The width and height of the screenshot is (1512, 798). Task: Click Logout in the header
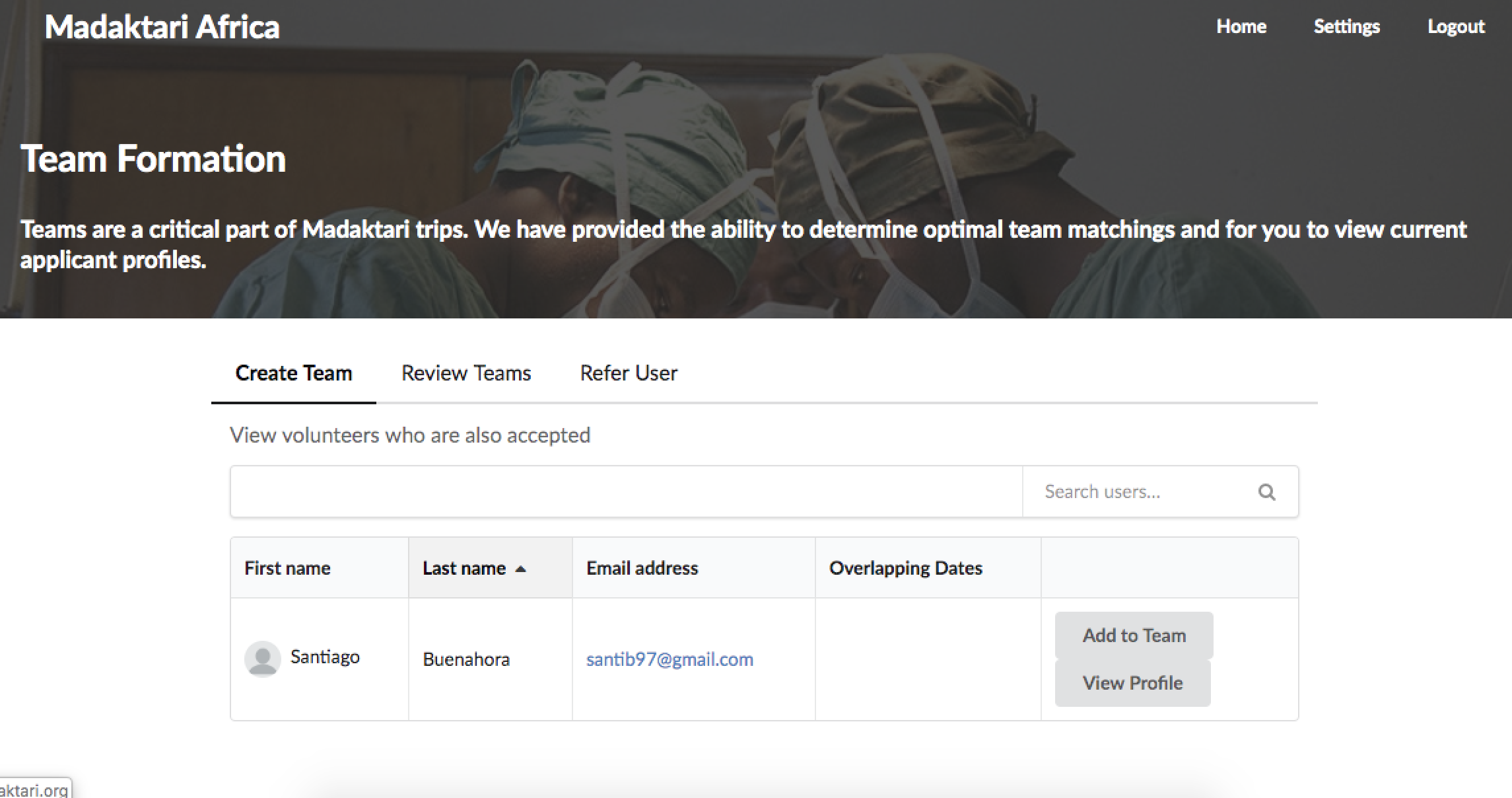(x=1456, y=26)
